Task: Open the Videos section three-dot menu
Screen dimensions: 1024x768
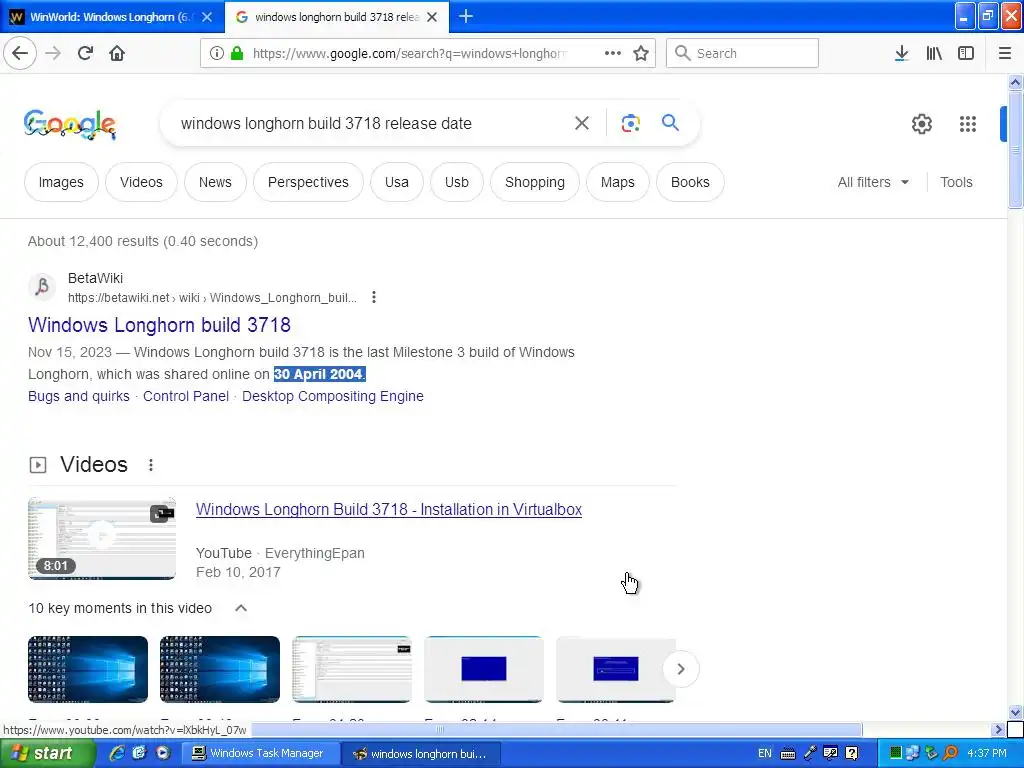Action: point(151,465)
